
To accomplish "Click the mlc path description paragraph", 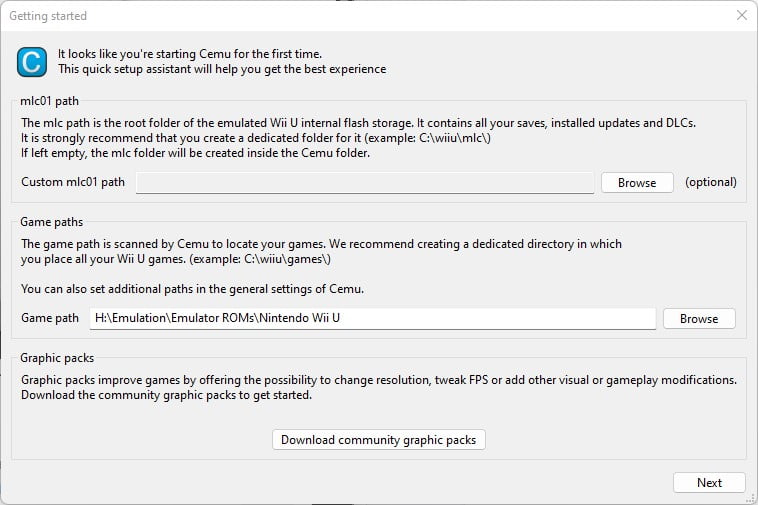I will point(358,138).
